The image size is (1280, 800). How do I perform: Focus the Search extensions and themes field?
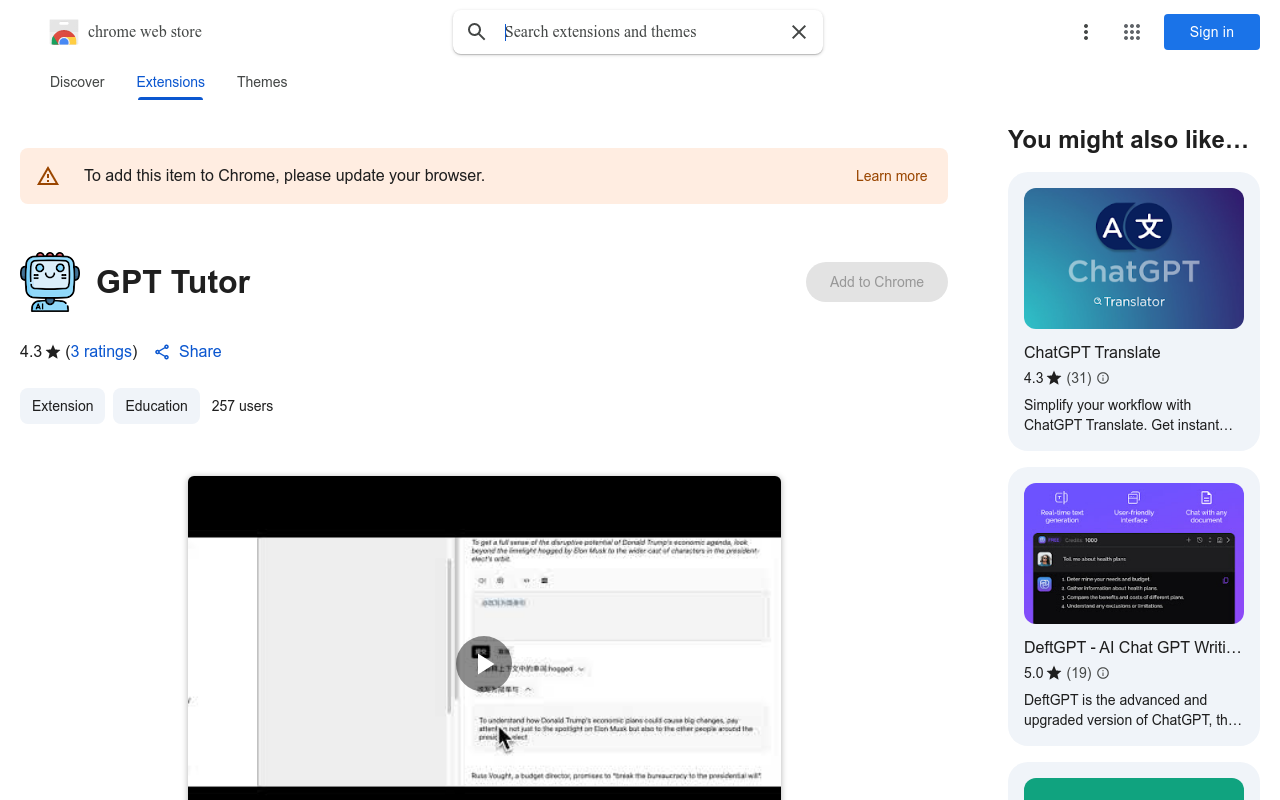pos(640,32)
